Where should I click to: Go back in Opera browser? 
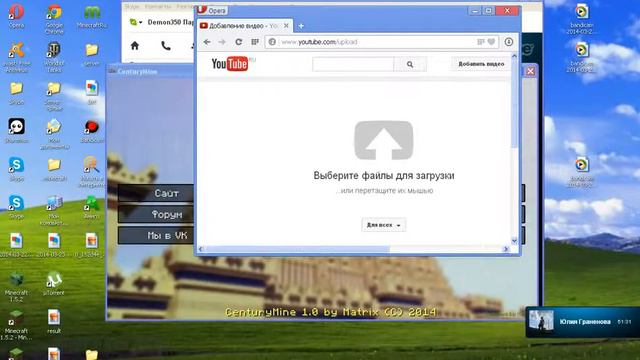207,42
